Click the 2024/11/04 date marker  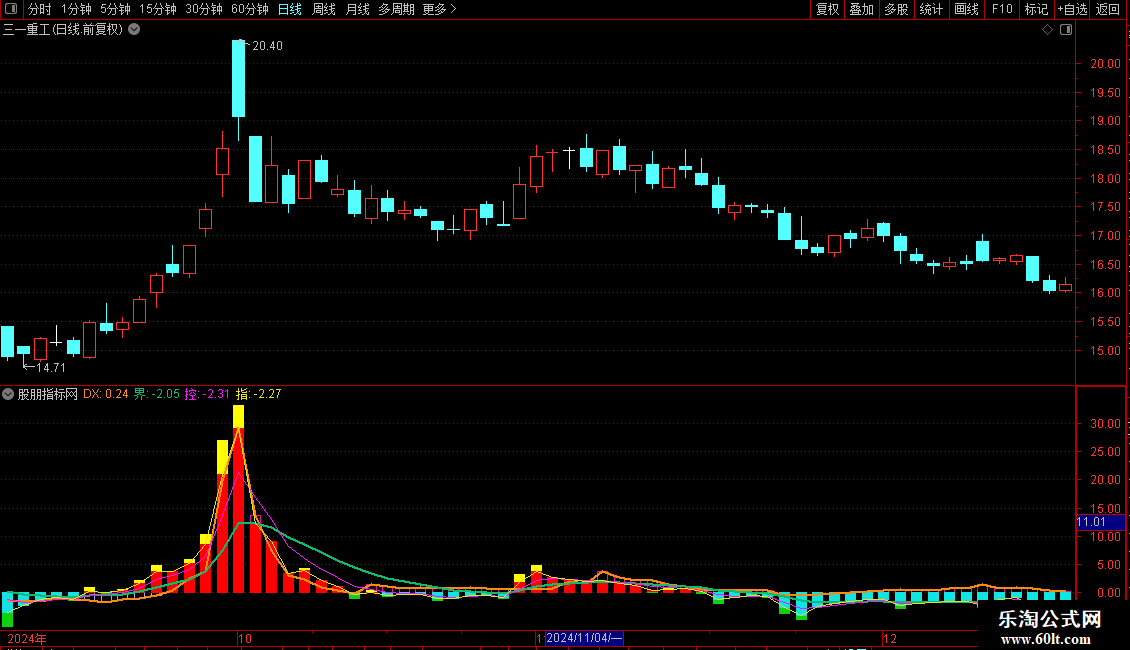[x=584, y=638]
